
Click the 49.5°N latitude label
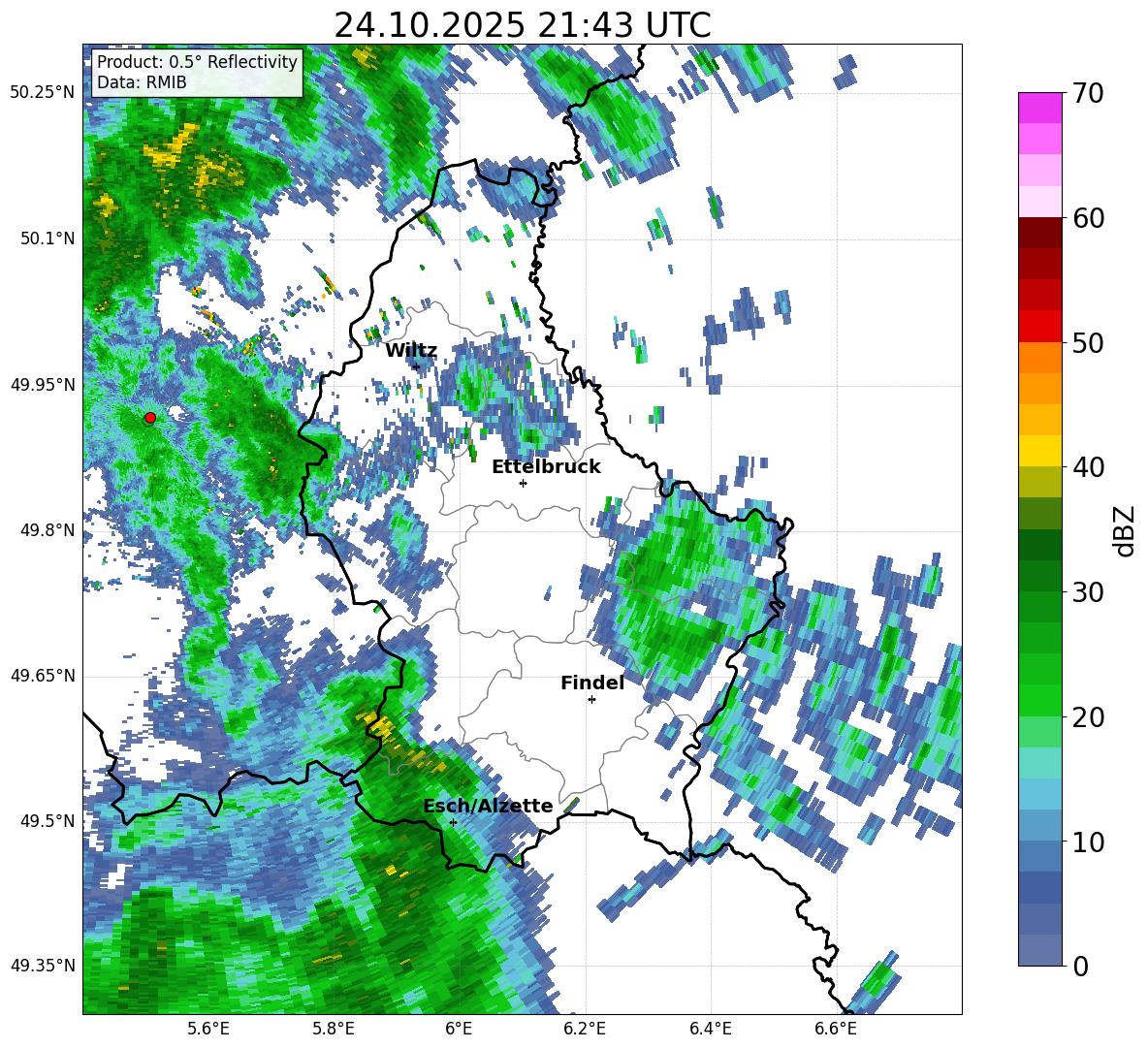(x=48, y=820)
